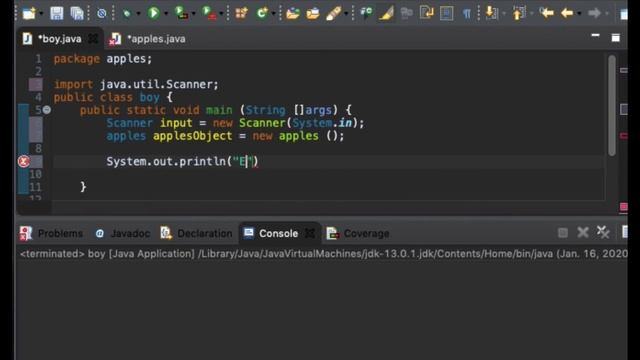Click the Save All icon

coord(77,13)
